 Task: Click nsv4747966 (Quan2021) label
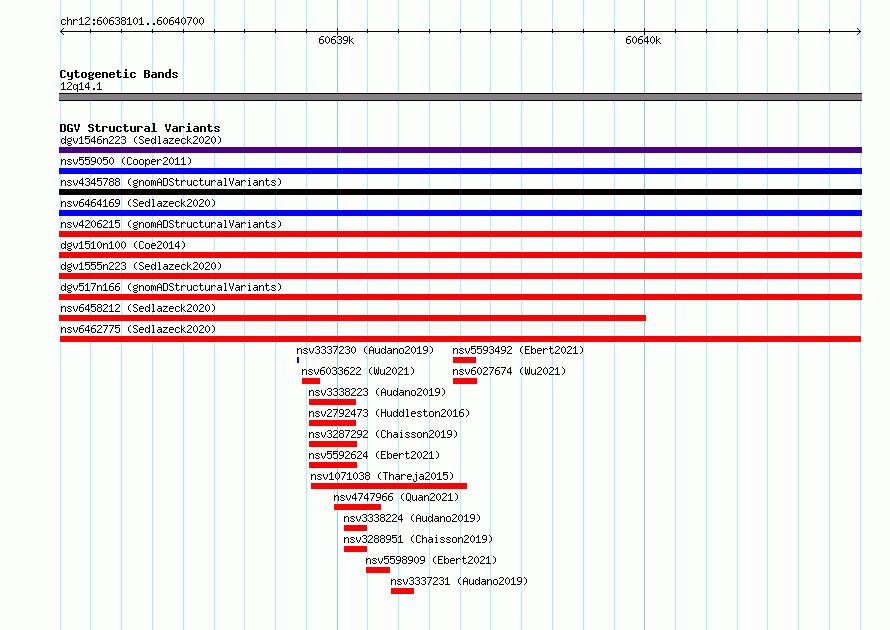coord(396,497)
